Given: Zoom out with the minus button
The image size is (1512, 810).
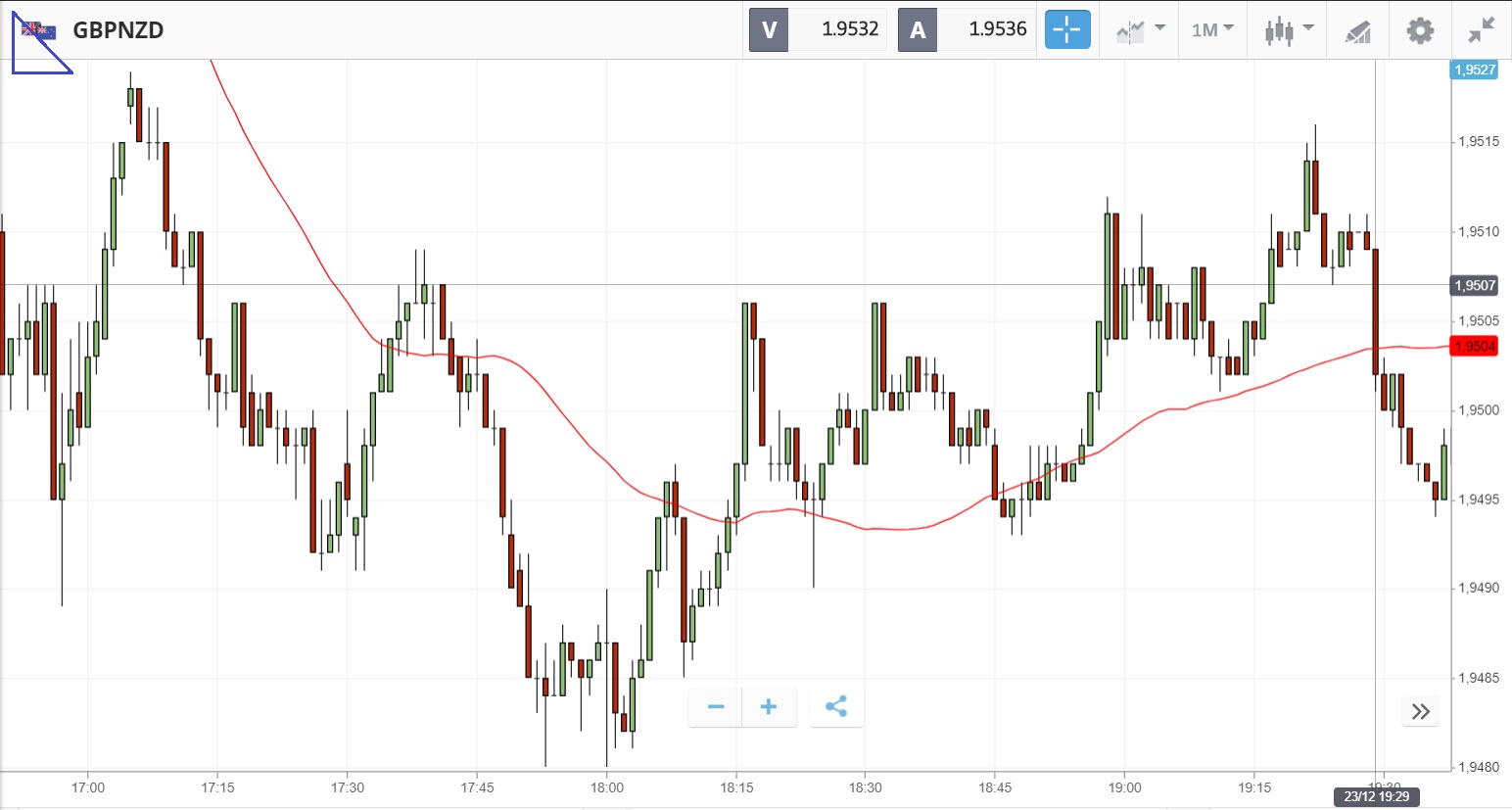Looking at the screenshot, I should [716, 707].
